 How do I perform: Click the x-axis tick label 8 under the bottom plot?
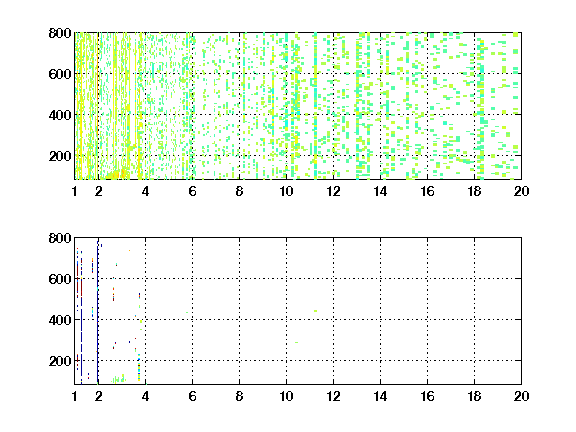(240, 396)
